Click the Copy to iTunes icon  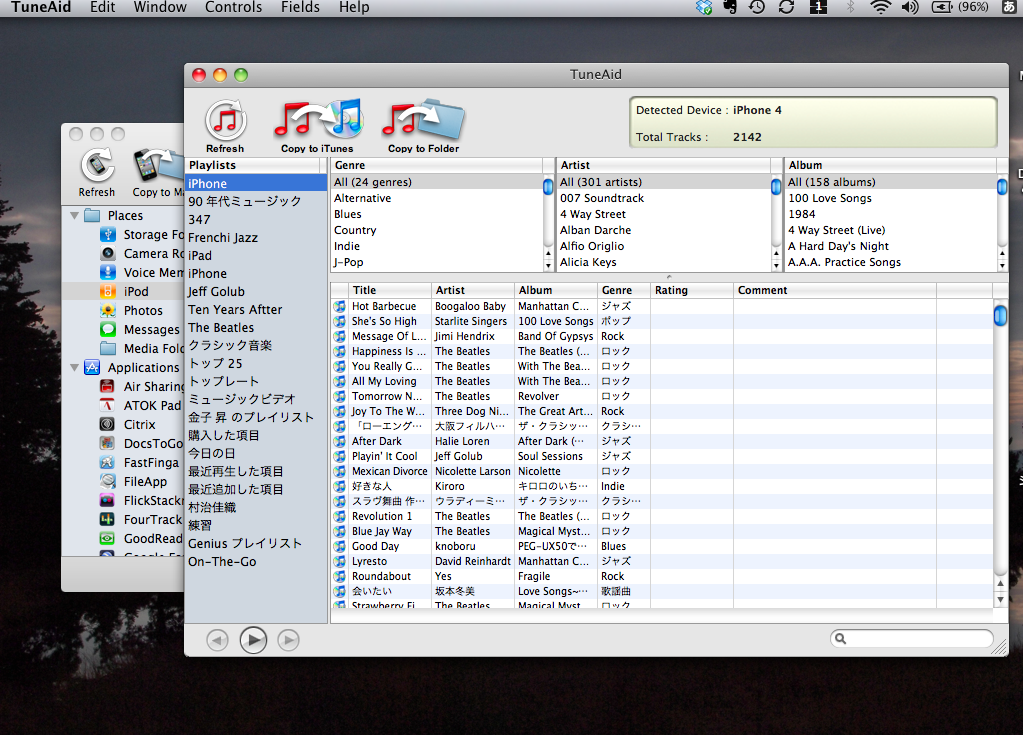[318, 119]
